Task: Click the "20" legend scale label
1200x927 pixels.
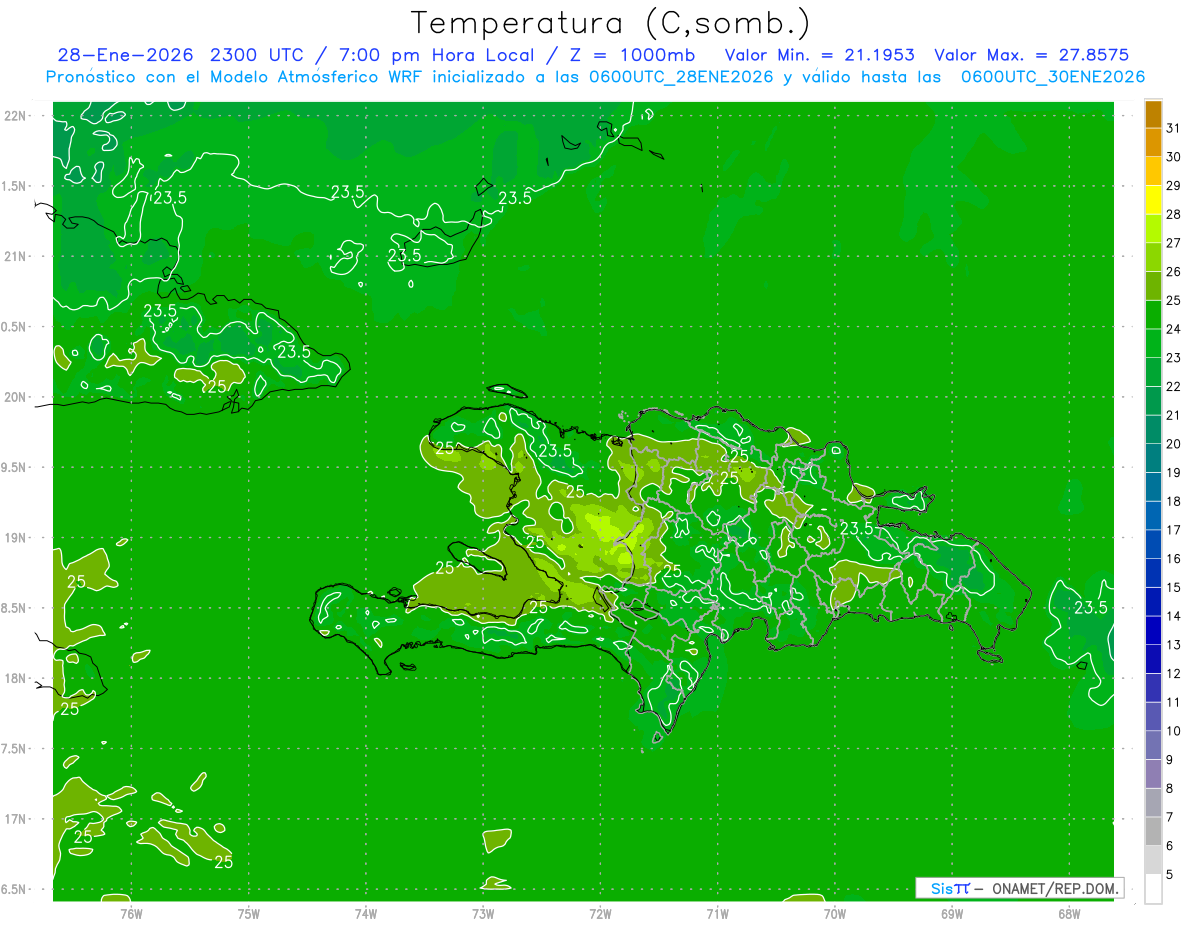Action: [x=1173, y=444]
